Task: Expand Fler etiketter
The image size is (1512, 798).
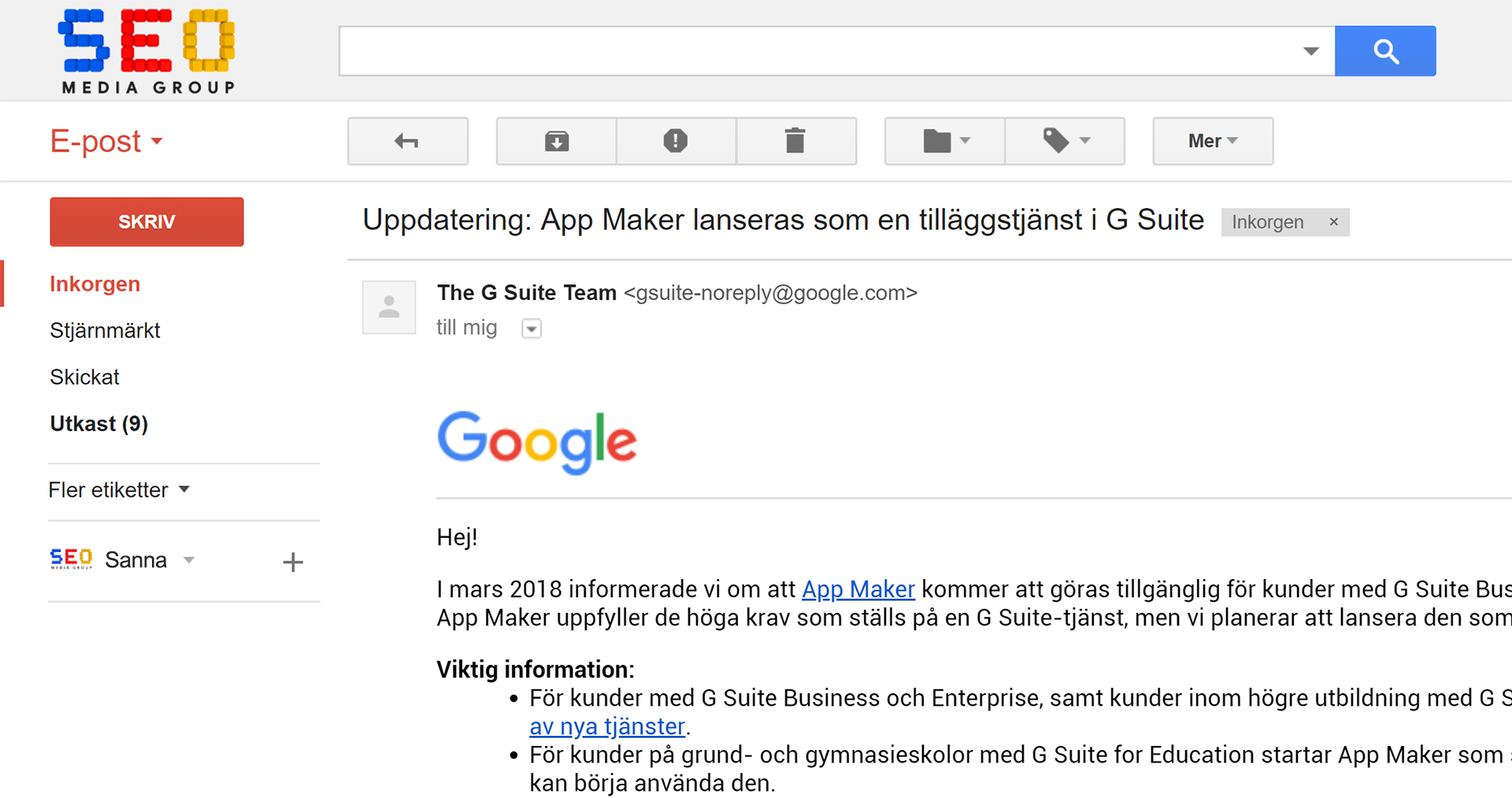Action: point(119,490)
